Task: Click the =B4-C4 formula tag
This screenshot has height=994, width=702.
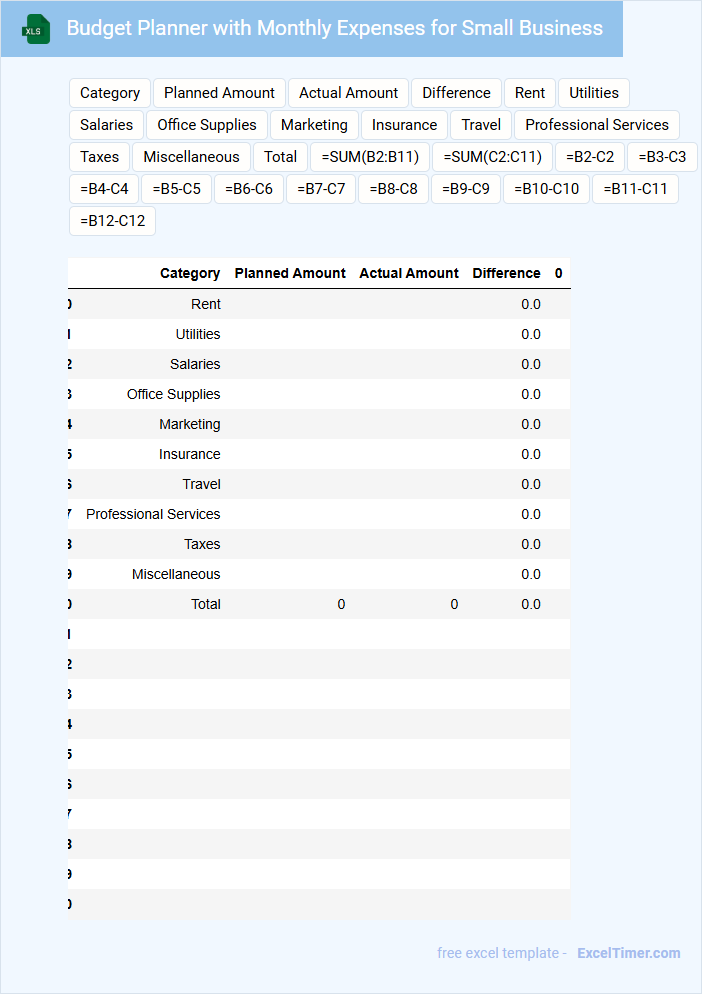Action: coord(104,189)
